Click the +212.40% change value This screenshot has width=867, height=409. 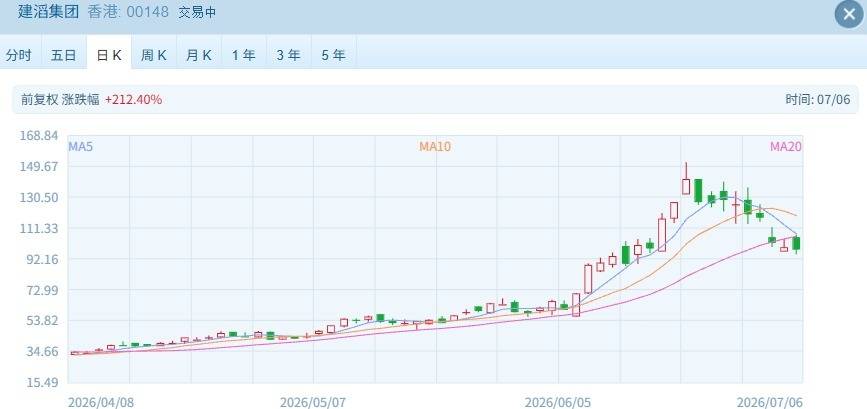coord(133,99)
